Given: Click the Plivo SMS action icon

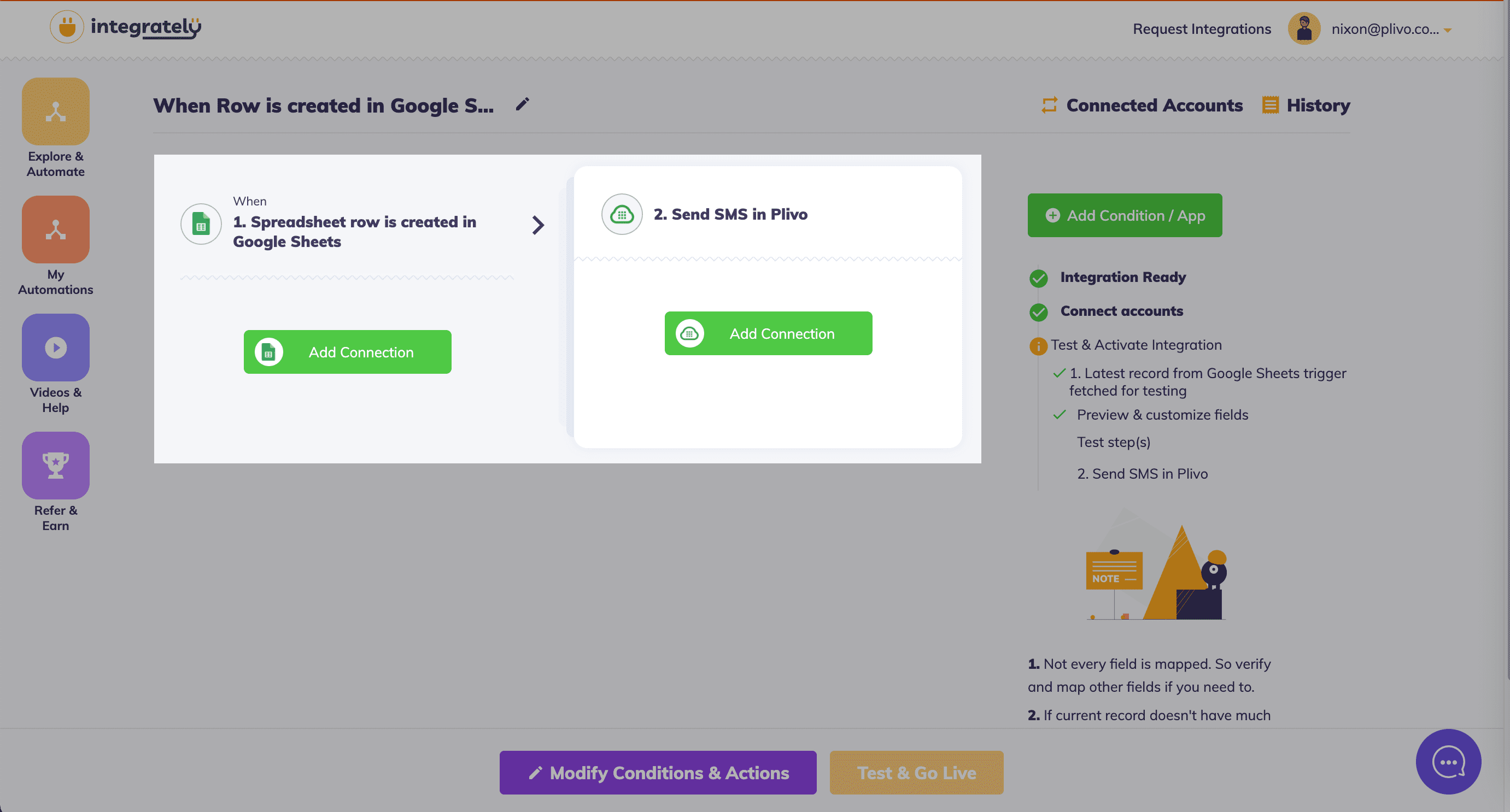Looking at the screenshot, I should tap(622, 214).
